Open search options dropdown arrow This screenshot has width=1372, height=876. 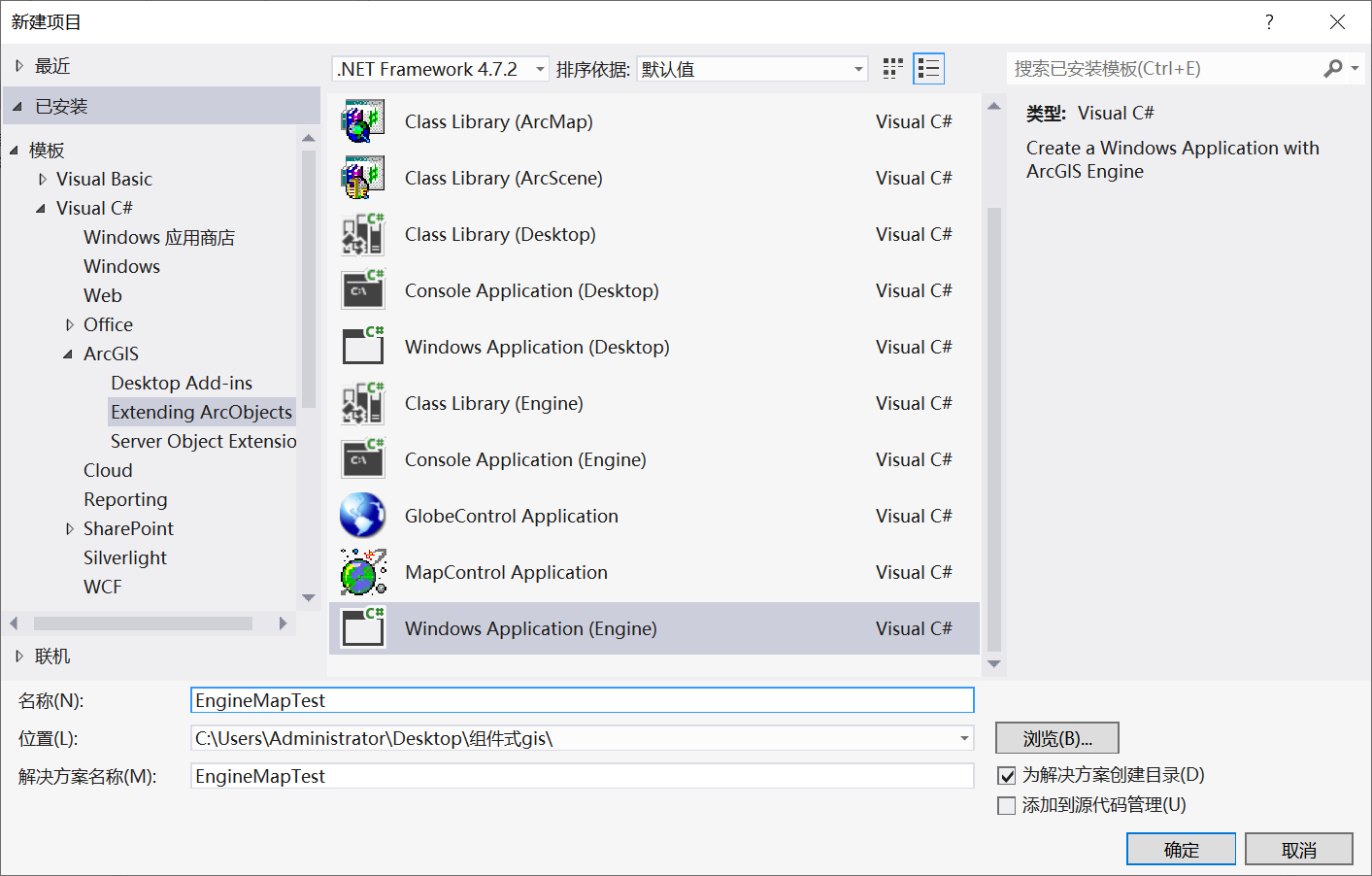(x=1355, y=68)
